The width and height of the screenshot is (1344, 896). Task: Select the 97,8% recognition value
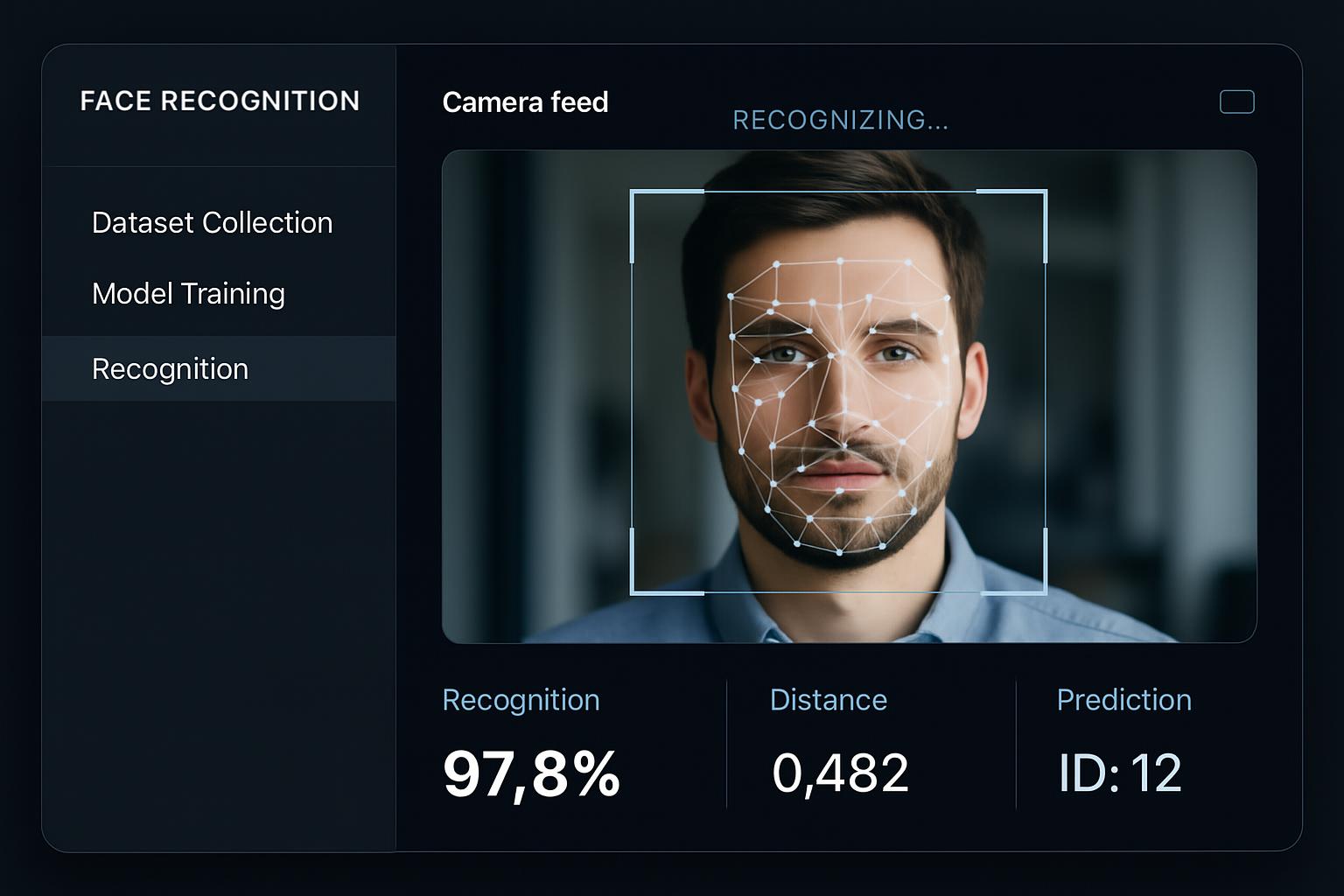[x=531, y=773]
